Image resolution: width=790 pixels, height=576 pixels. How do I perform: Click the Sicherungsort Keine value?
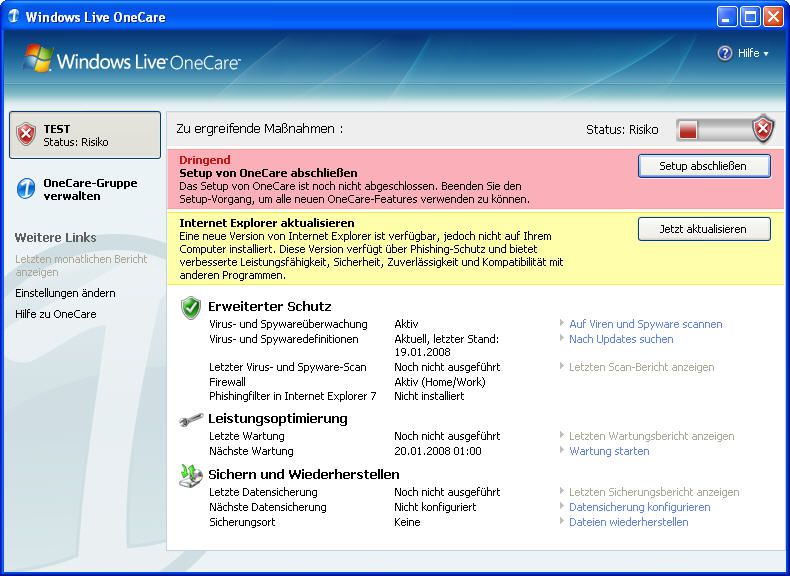pyautogui.click(x=407, y=522)
